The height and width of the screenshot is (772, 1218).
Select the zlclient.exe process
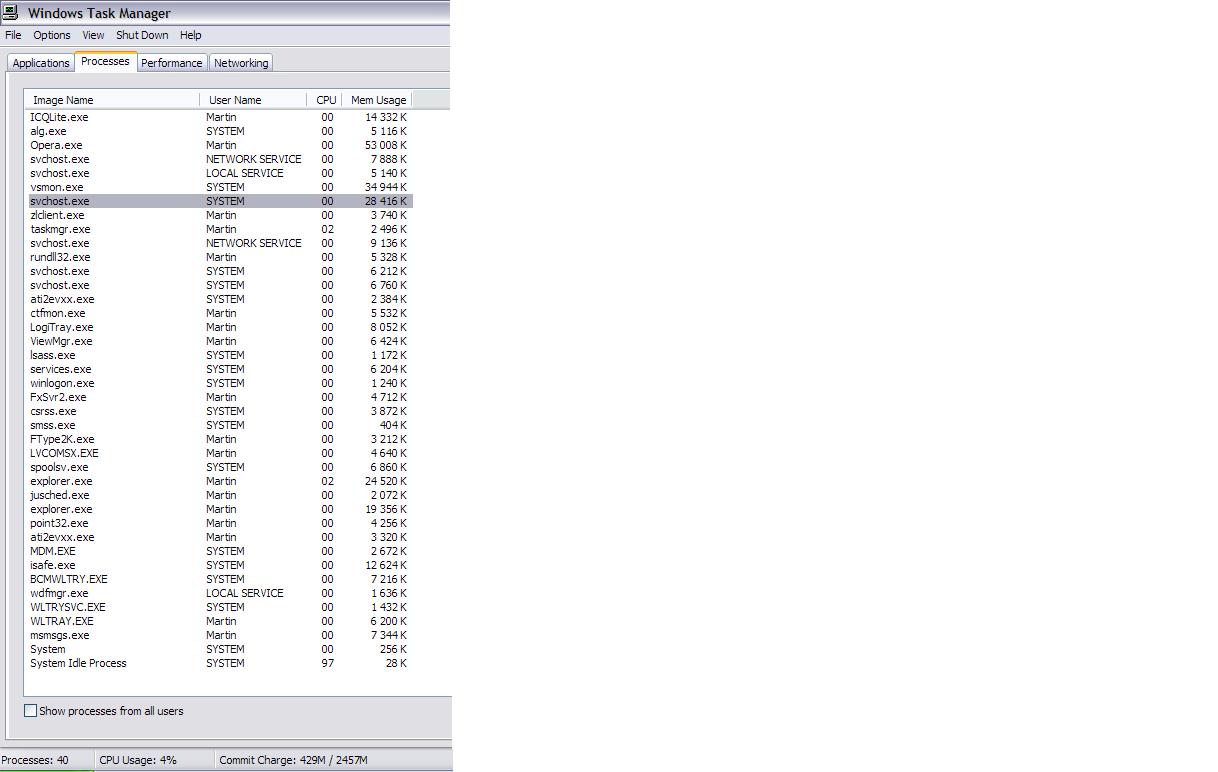[219, 215]
